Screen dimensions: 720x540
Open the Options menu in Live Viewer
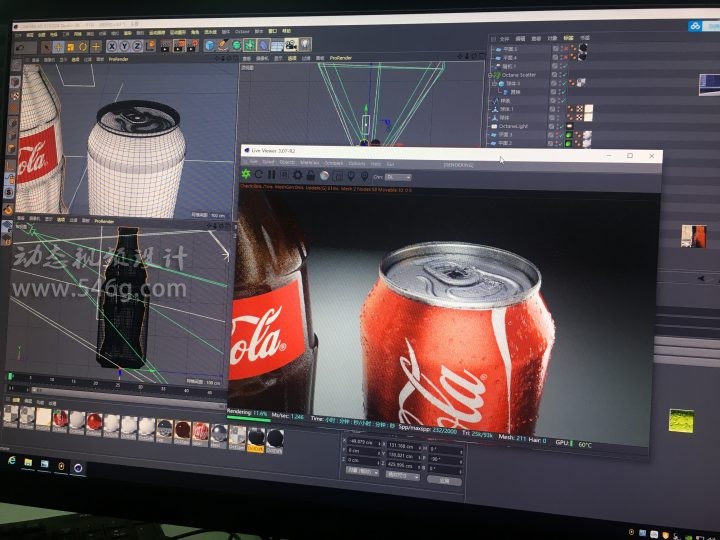(356, 163)
